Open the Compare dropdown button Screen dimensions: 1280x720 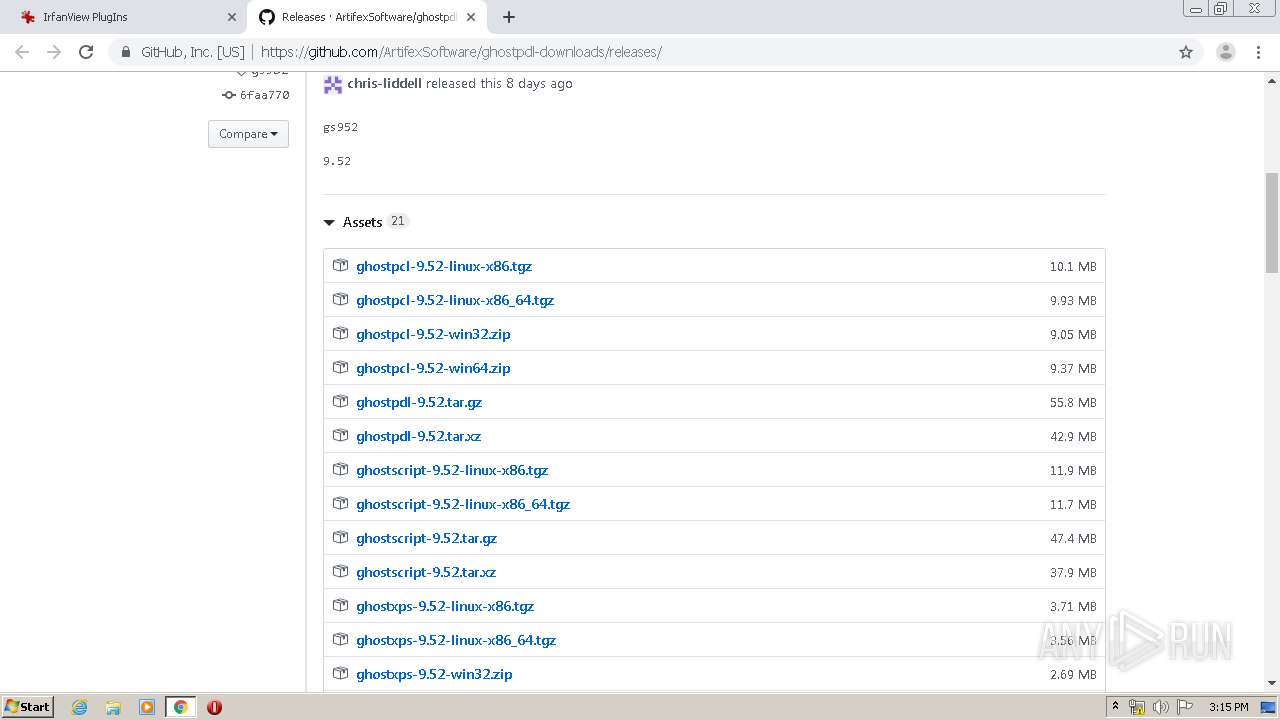coord(248,134)
